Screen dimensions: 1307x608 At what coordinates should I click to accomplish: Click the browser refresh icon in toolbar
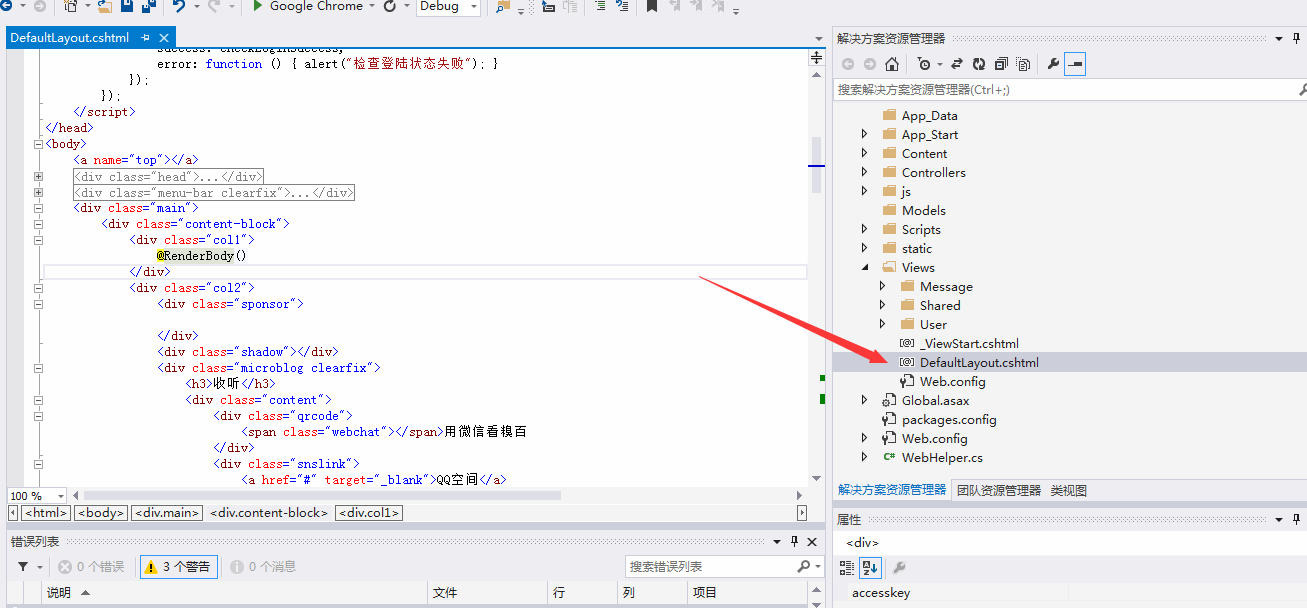[x=390, y=7]
